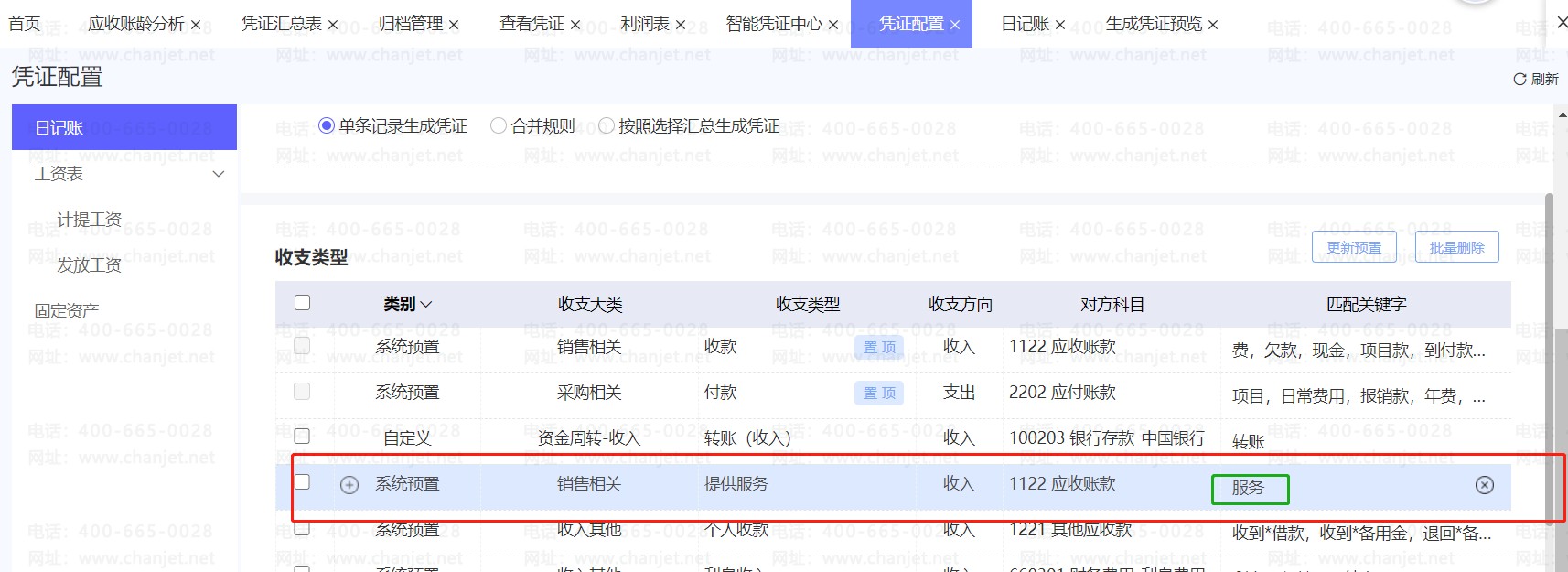This screenshot has height=572, width=1568.
Task: Expand the 工资表 sidebar section chevron
Action: click(219, 174)
